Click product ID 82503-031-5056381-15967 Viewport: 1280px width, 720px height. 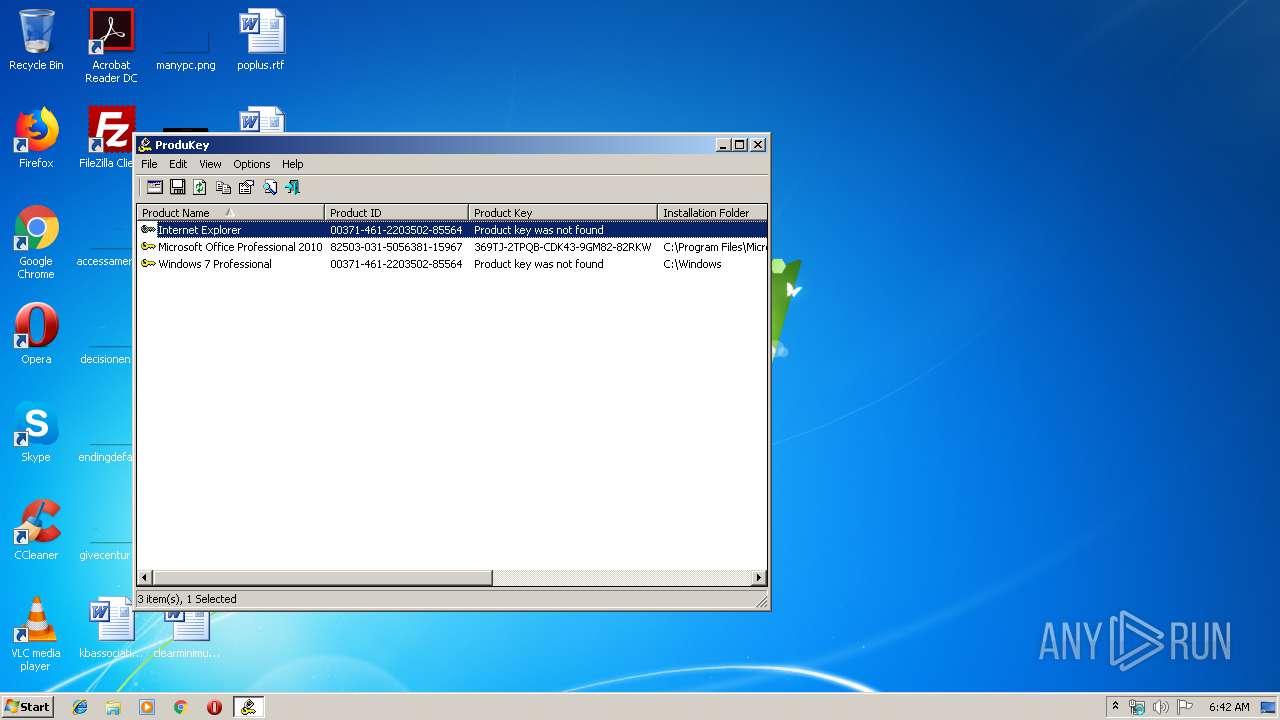396,247
